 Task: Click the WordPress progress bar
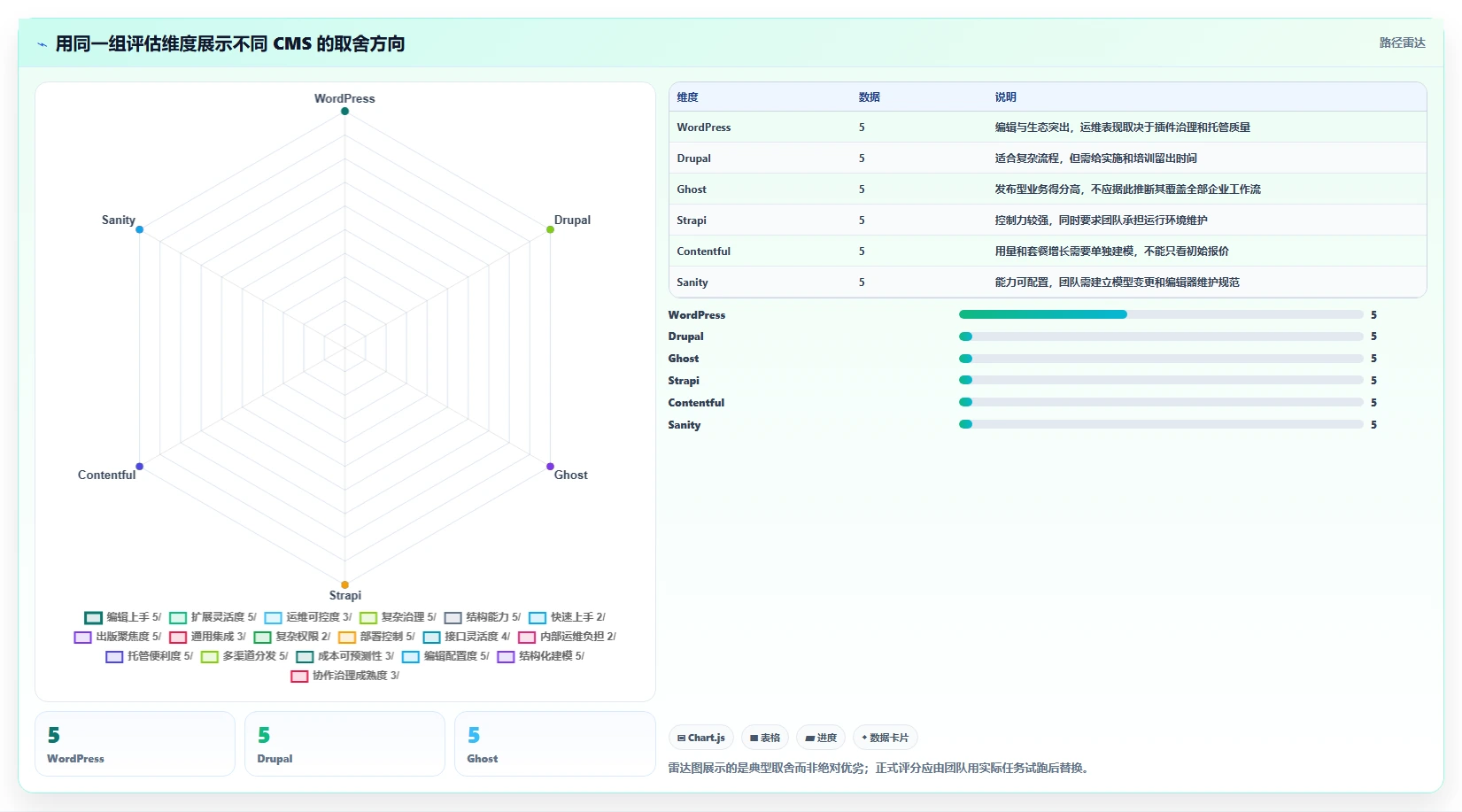(x=1161, y=314)
